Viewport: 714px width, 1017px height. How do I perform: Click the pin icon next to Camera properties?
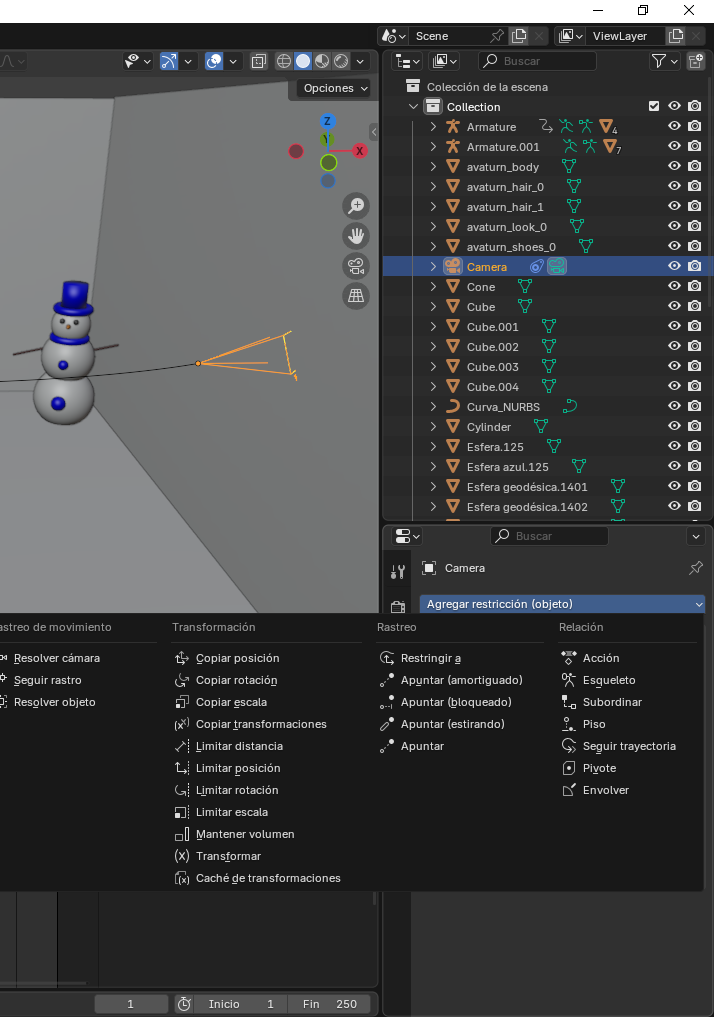point(696,568)
